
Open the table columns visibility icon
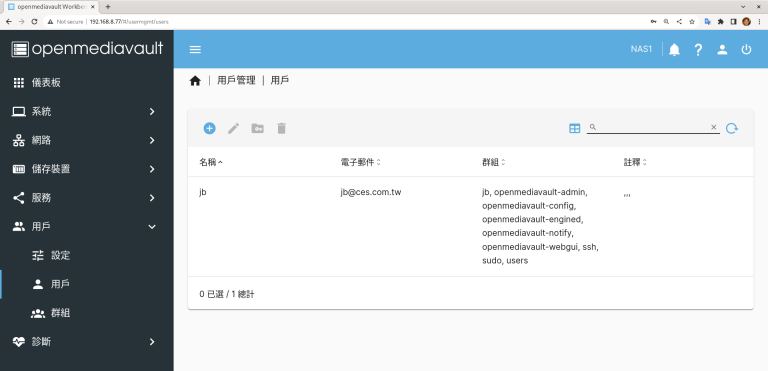575,128
